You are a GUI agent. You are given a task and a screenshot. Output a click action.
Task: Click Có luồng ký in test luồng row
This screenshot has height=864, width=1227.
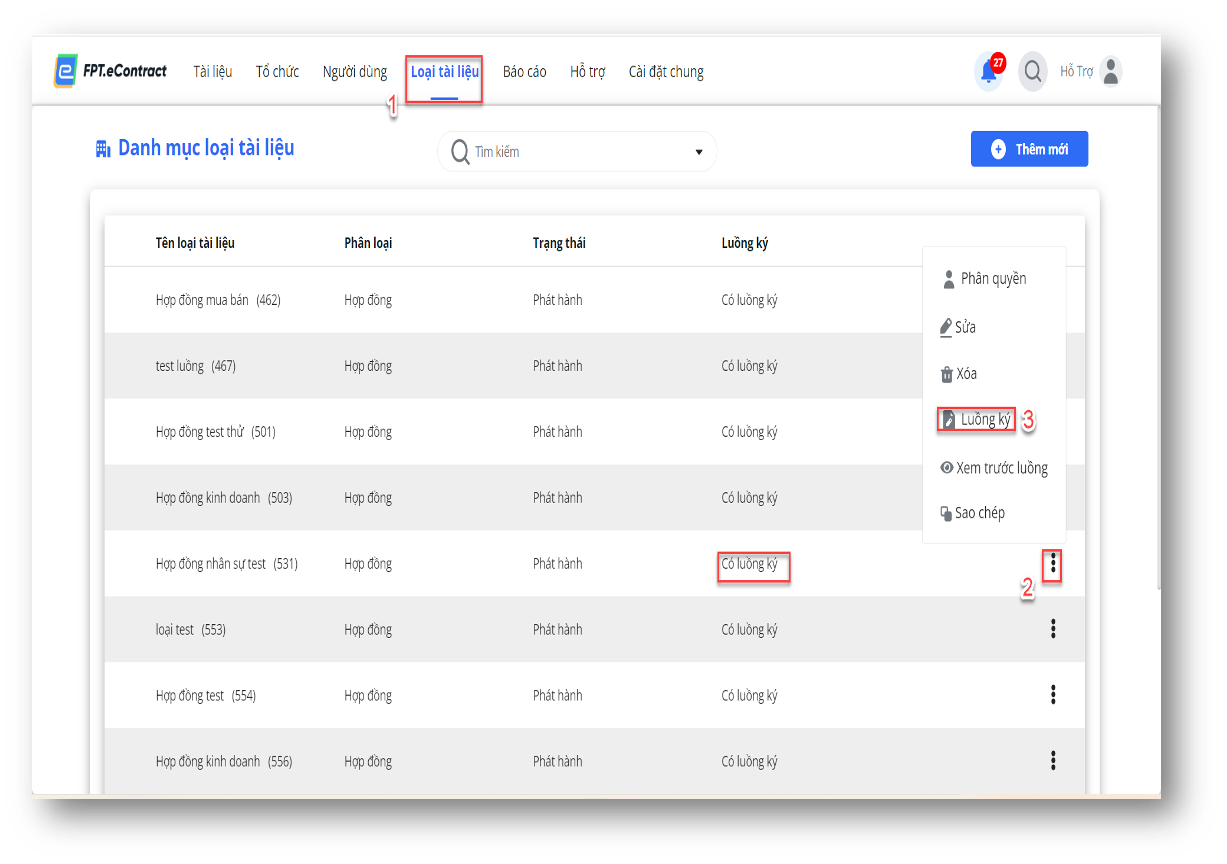(x=750, y=366)
